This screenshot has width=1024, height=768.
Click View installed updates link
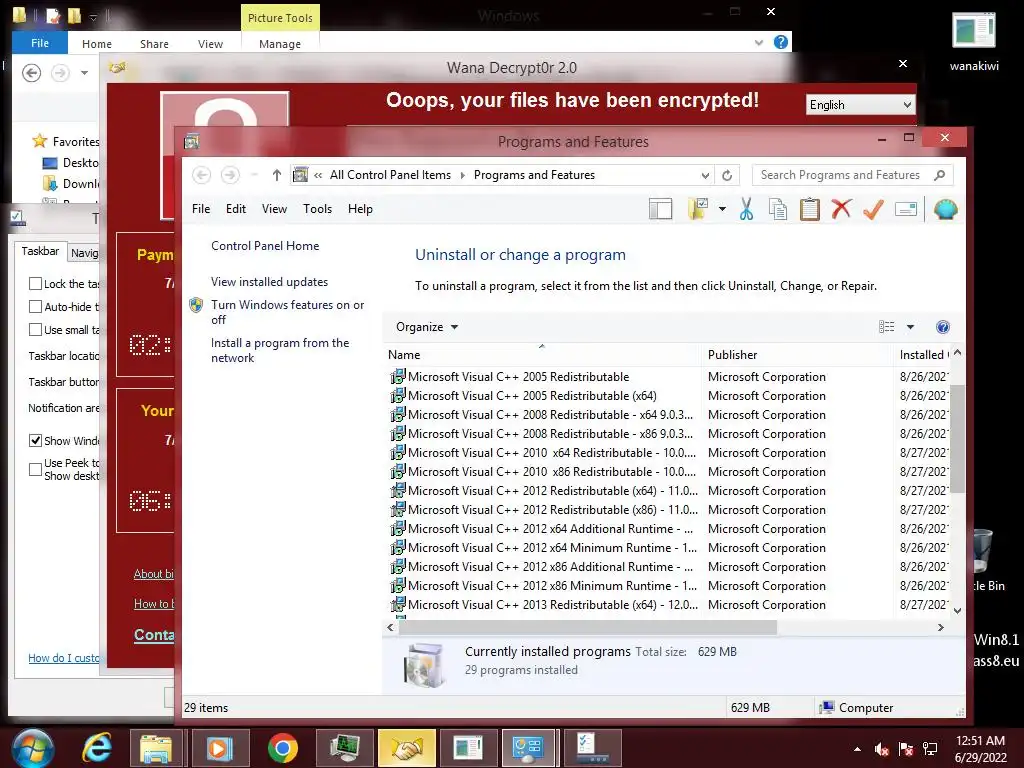click(269, 281)
